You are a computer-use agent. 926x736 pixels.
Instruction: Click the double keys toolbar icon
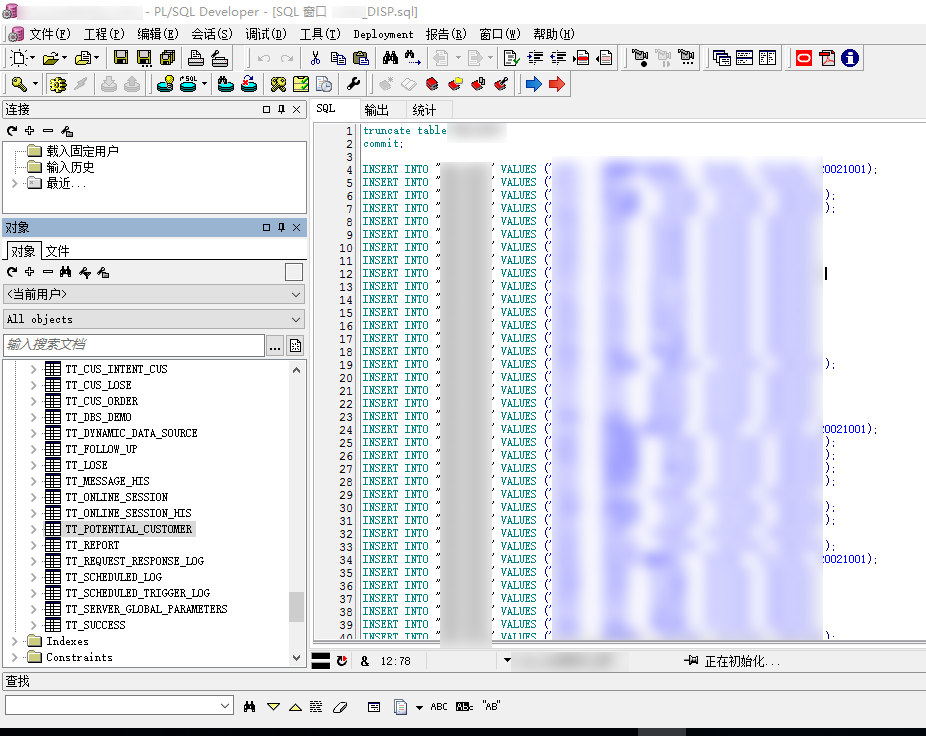278,84
